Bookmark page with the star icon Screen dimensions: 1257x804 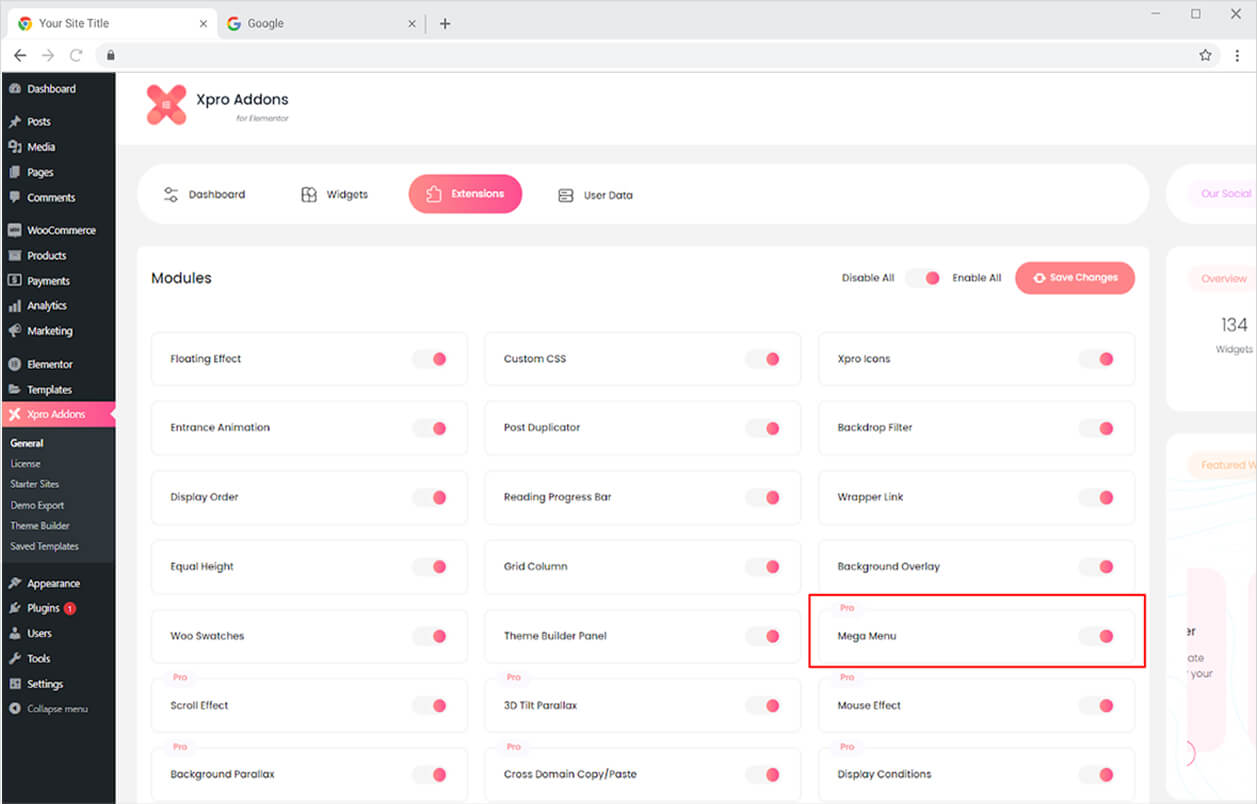[x=1205, y=55]
